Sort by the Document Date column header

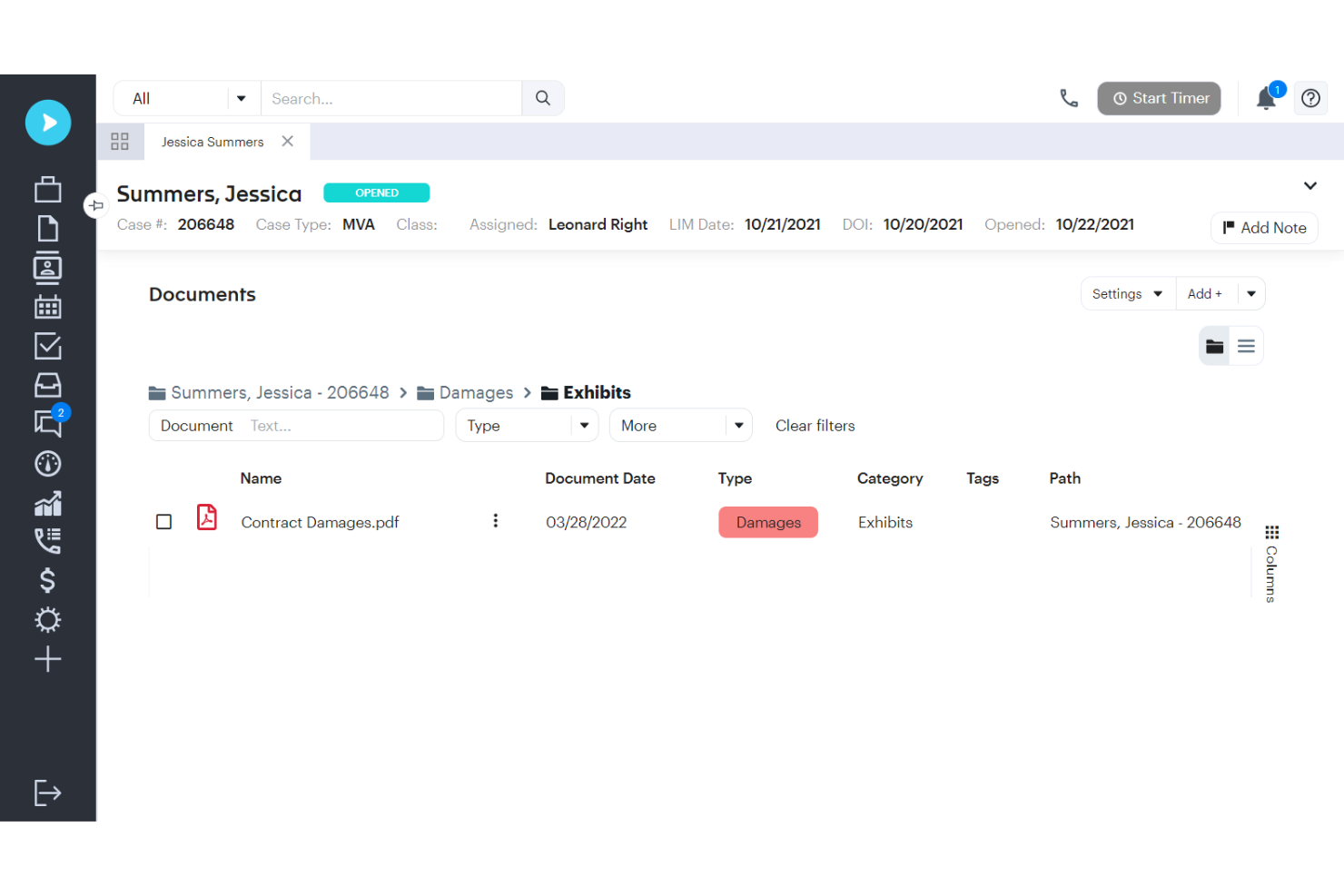click(x=599, y=478)
